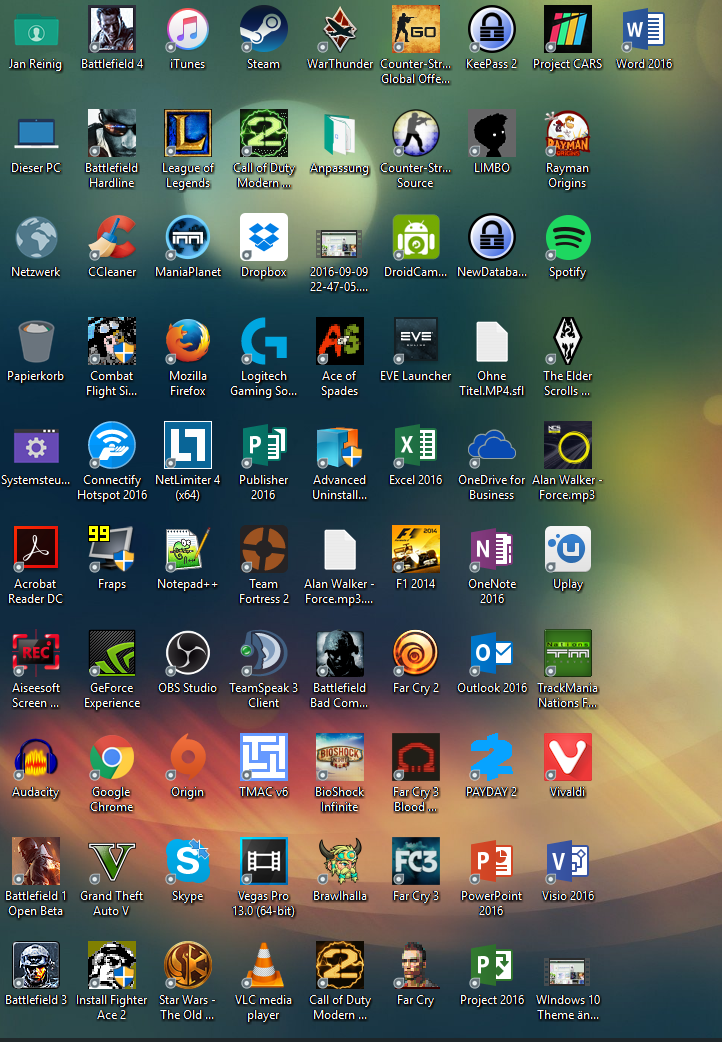Screen dimensions: 722x1042
Task: Select TeamSpeak 3 Client icon
Action: (x=264, y=653)
